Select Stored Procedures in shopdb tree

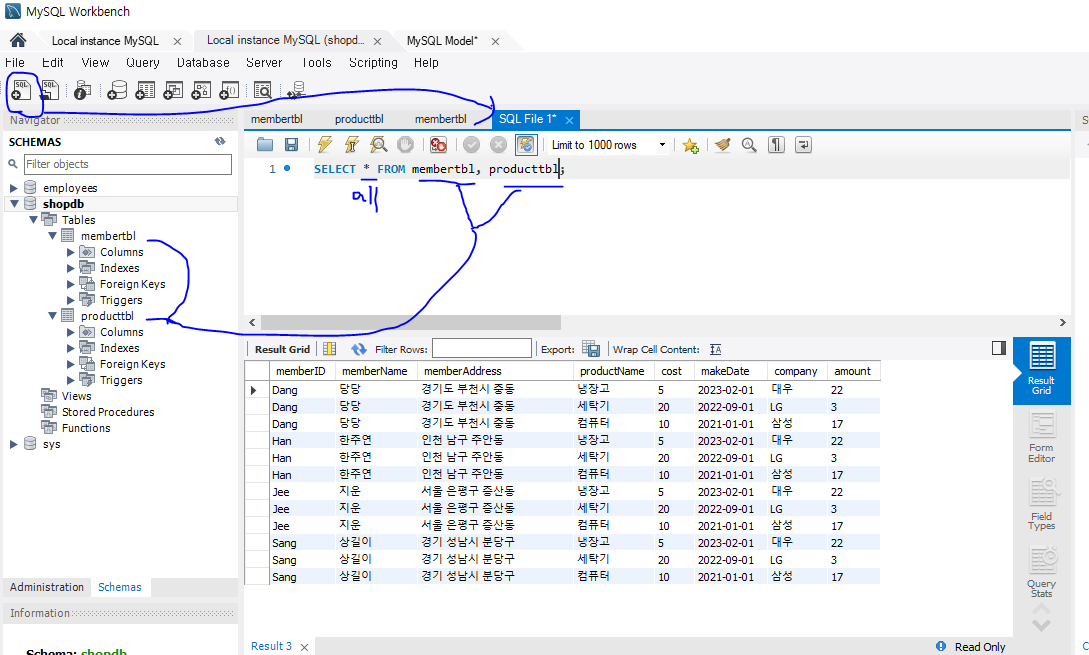pyautogui.click(x=108, y=412)
